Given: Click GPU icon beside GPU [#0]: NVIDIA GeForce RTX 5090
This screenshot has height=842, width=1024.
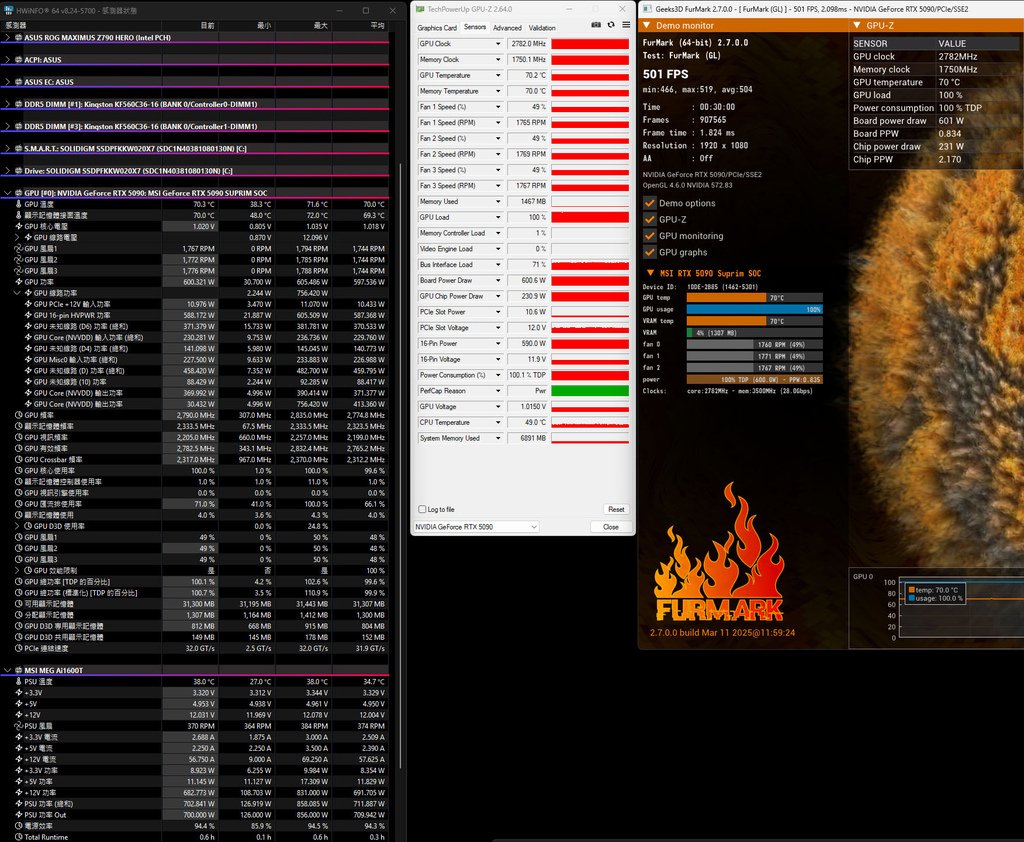Looking at the screenshot, I should click(x=18, y=193).
